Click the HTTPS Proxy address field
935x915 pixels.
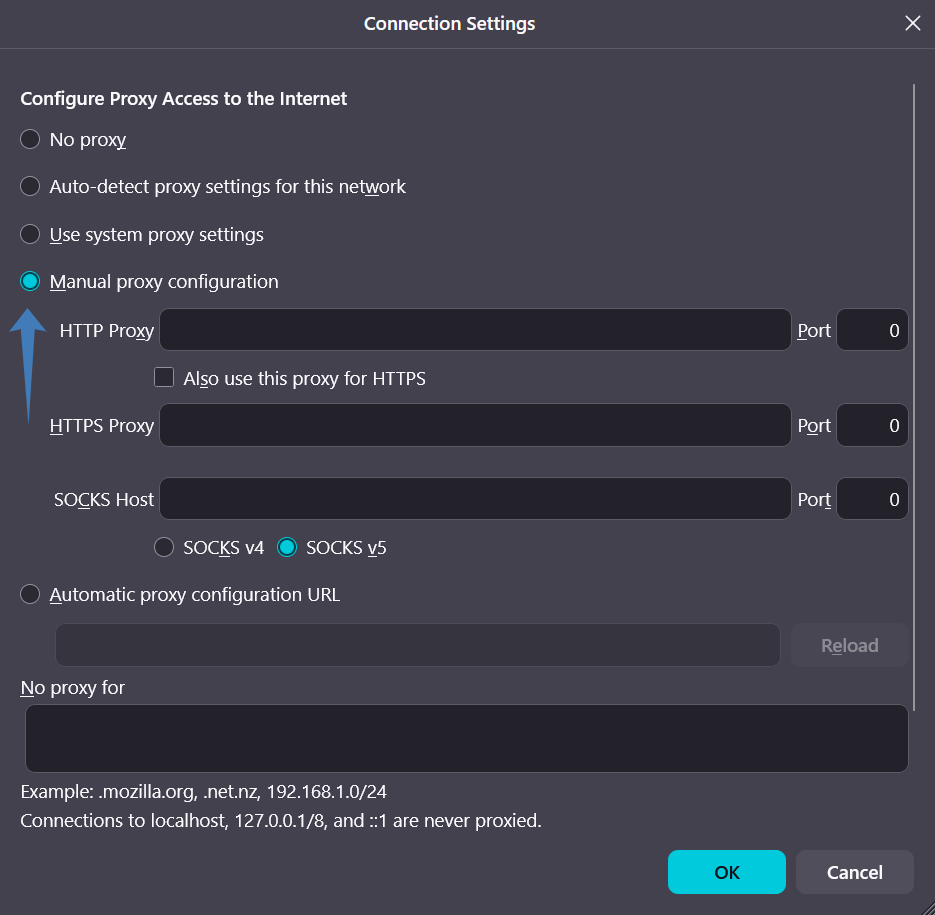pos(475,425)
